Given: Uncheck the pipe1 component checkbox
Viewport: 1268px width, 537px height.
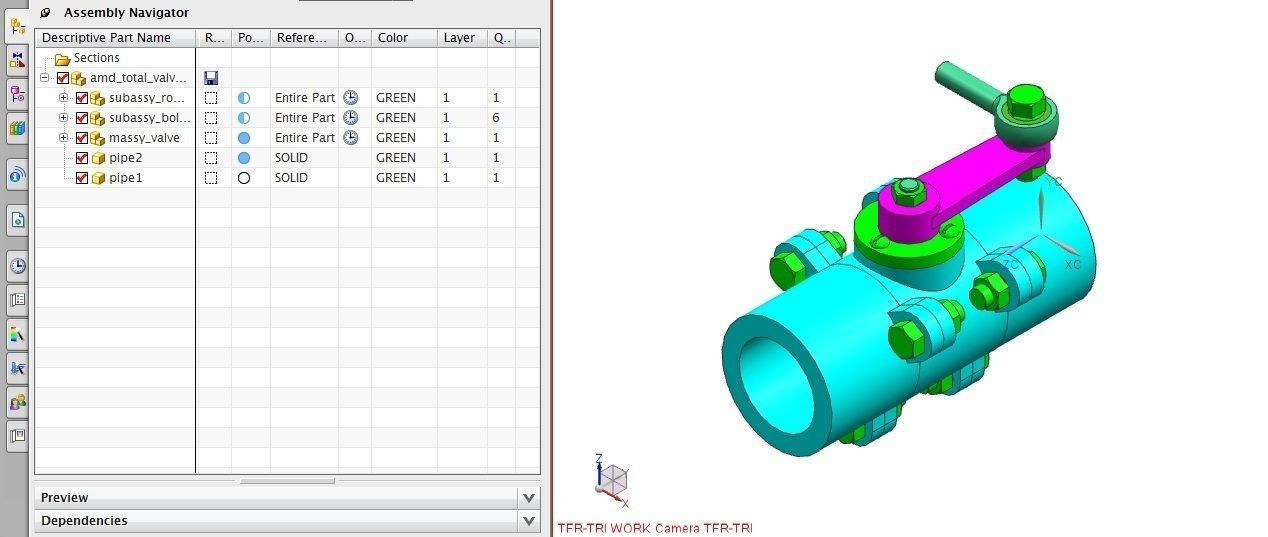Looking at the screenshot, I should pos(82,178).
